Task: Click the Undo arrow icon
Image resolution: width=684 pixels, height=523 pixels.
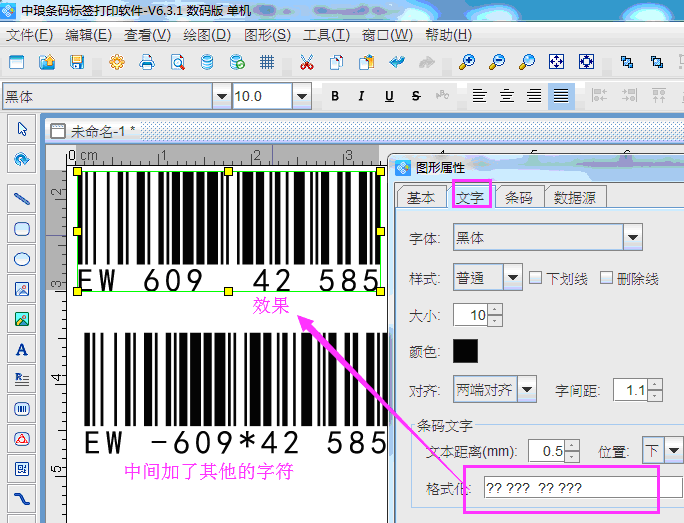Action: 397,62
